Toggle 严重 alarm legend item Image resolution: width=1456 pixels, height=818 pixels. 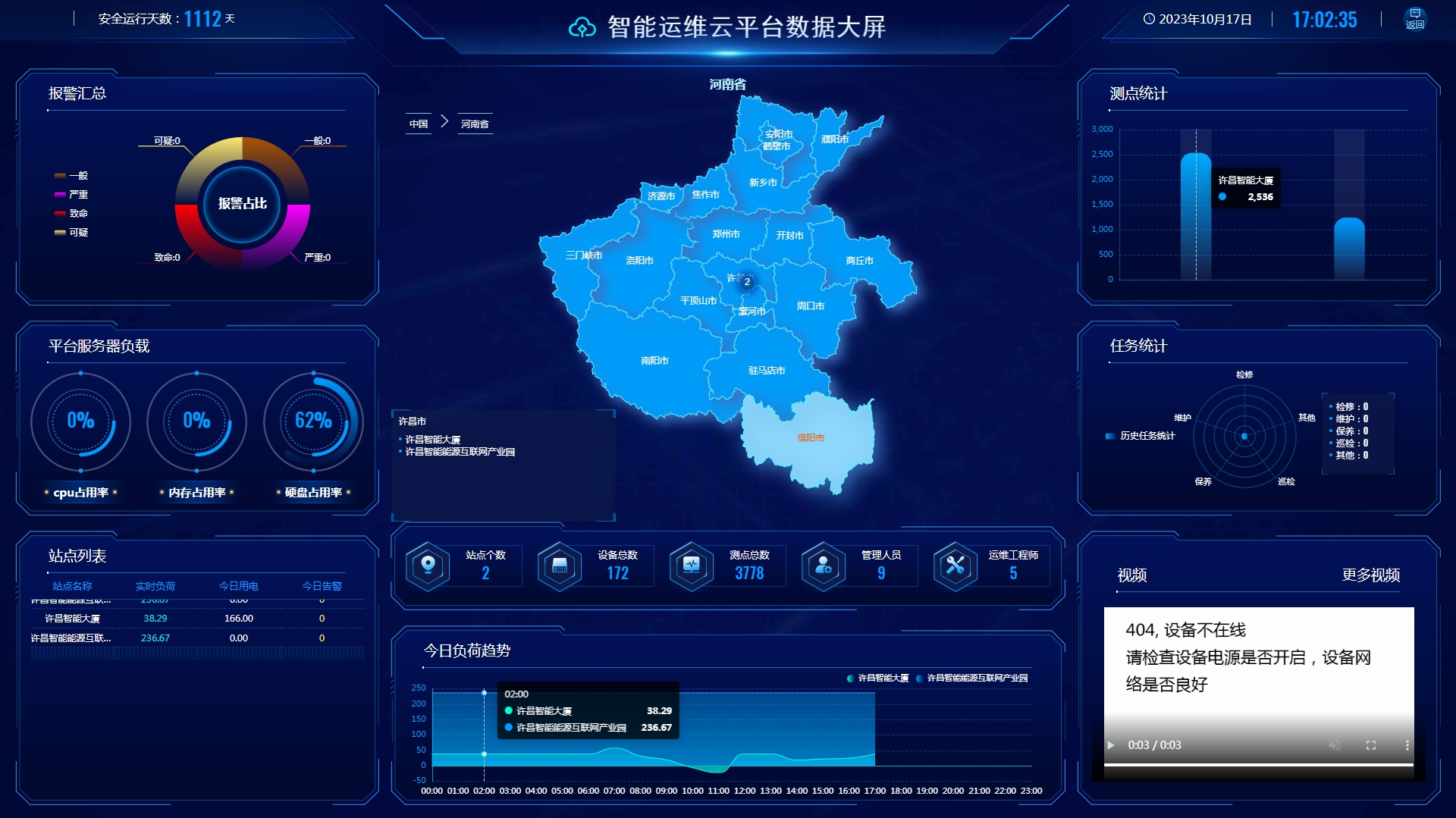coord(71,194)
